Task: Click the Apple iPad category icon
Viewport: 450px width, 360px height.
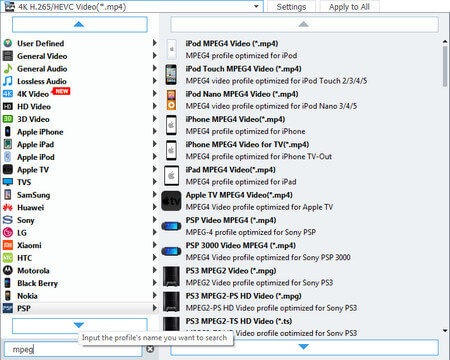Action: pos(8,144)
